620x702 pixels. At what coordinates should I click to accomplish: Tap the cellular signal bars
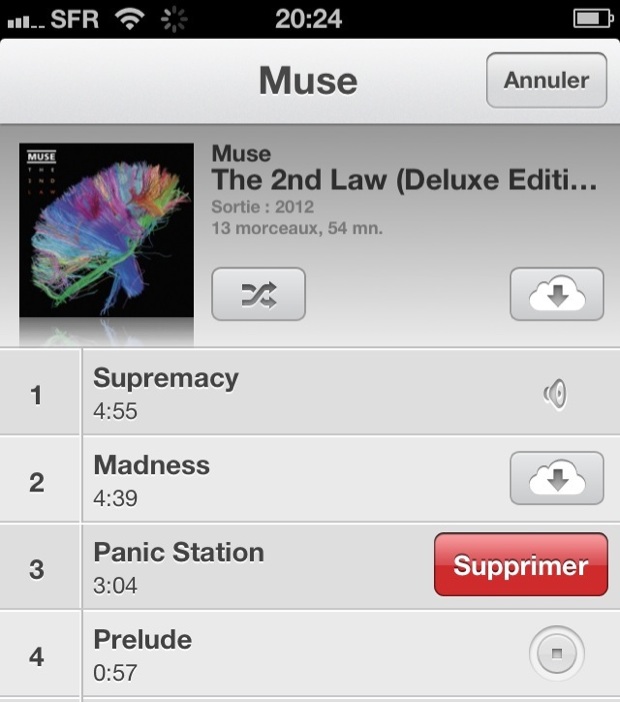tap(26, 21)
